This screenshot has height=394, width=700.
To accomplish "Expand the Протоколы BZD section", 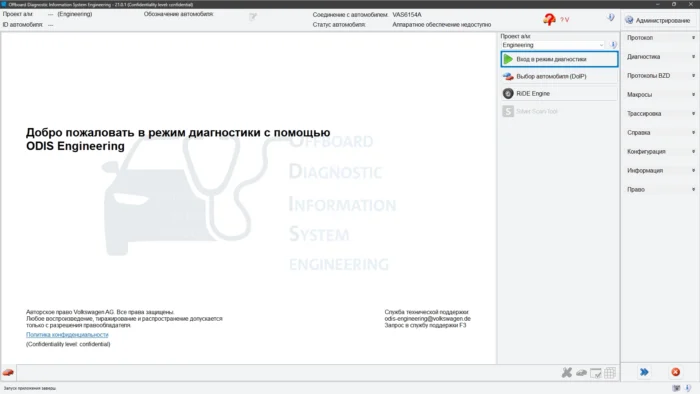I will [660, 76].
